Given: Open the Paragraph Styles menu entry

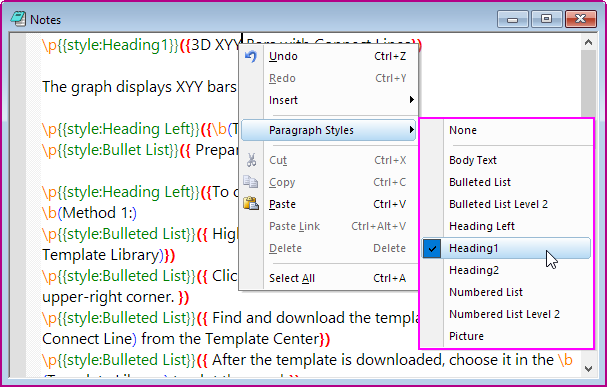Looking at the screenshot, I should coord(329,130).
